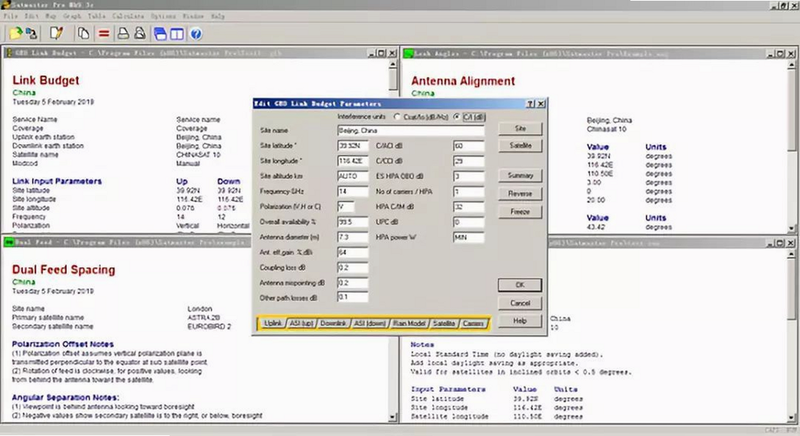Click the Site button

point(520,129)
